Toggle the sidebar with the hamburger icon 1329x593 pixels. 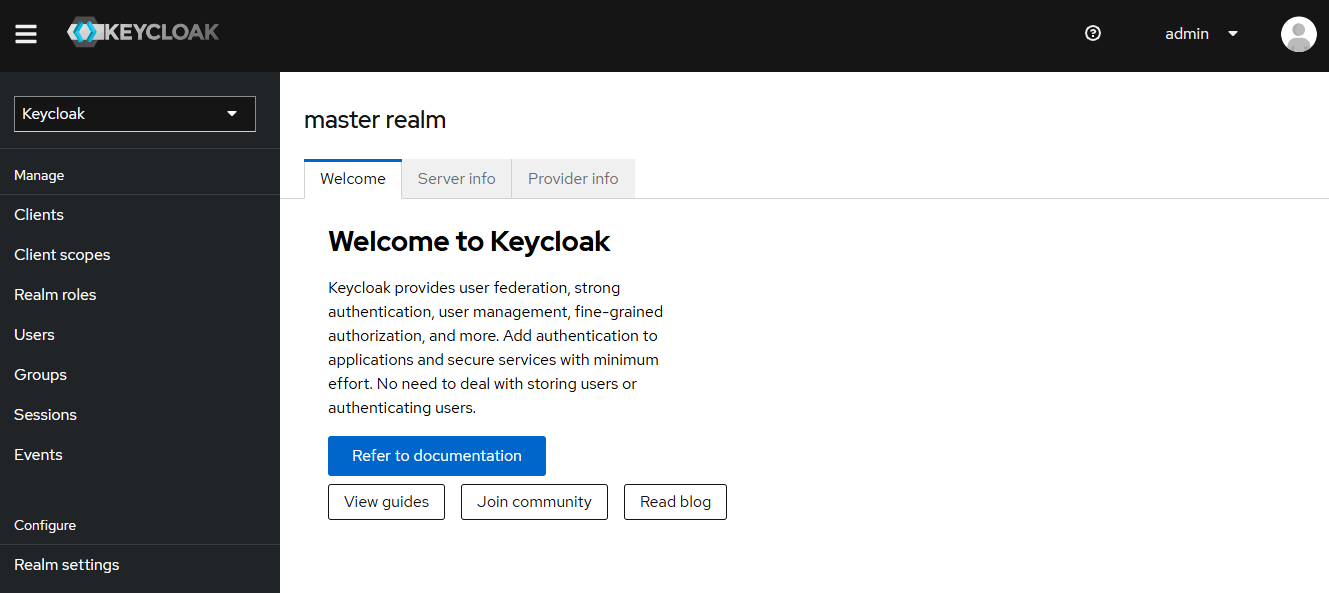pyautogui.click(x=26, y=33)
